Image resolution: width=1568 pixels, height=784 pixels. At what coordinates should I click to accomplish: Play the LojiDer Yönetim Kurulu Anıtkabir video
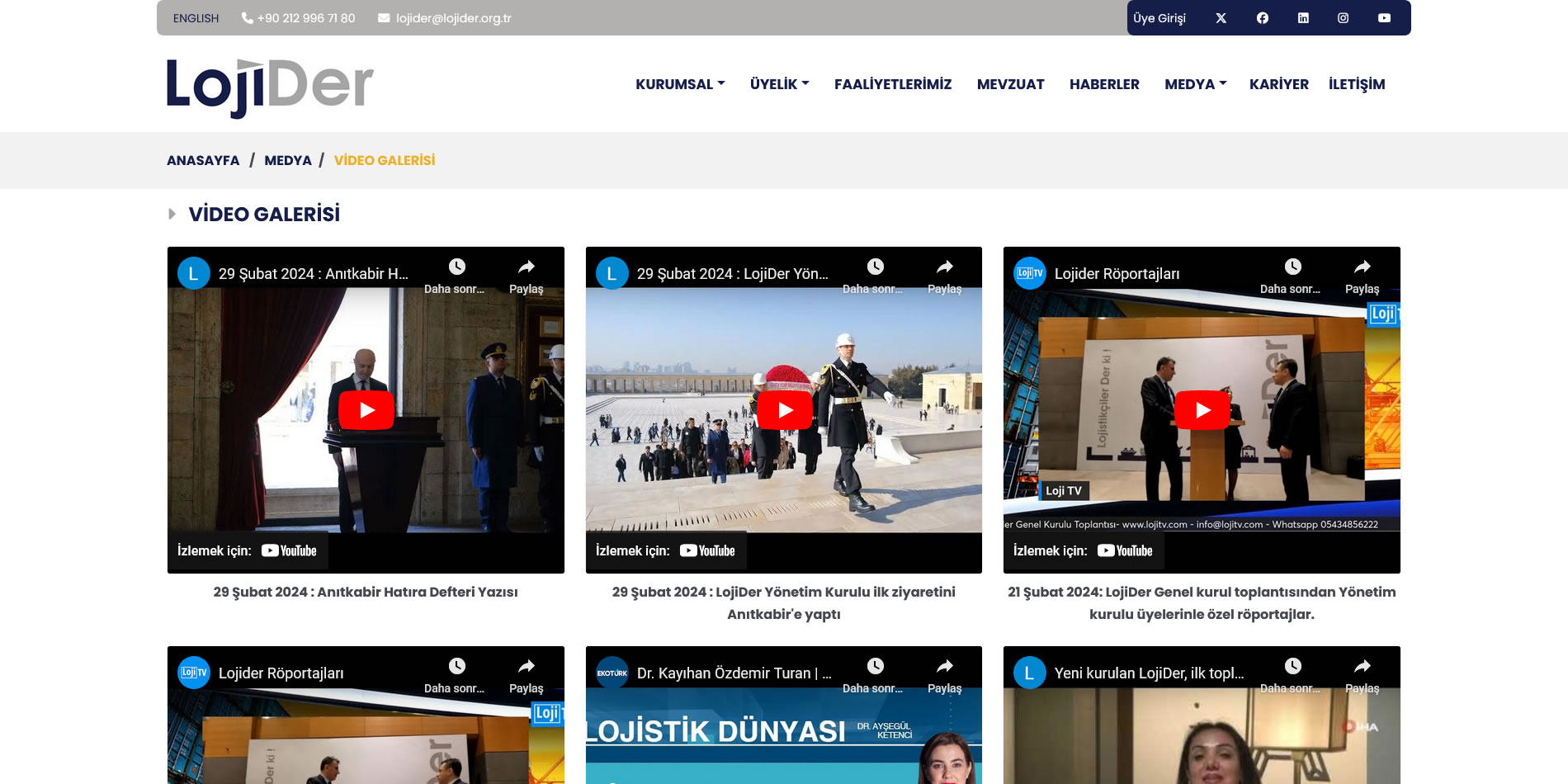785,410
